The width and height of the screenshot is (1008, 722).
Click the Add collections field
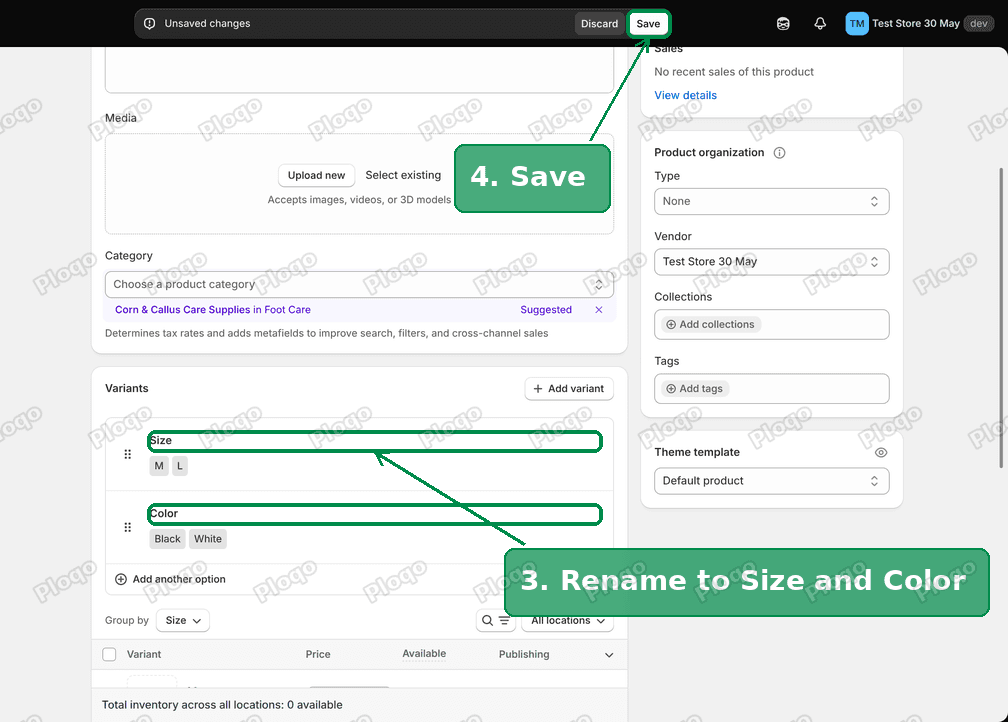[771, 325]
